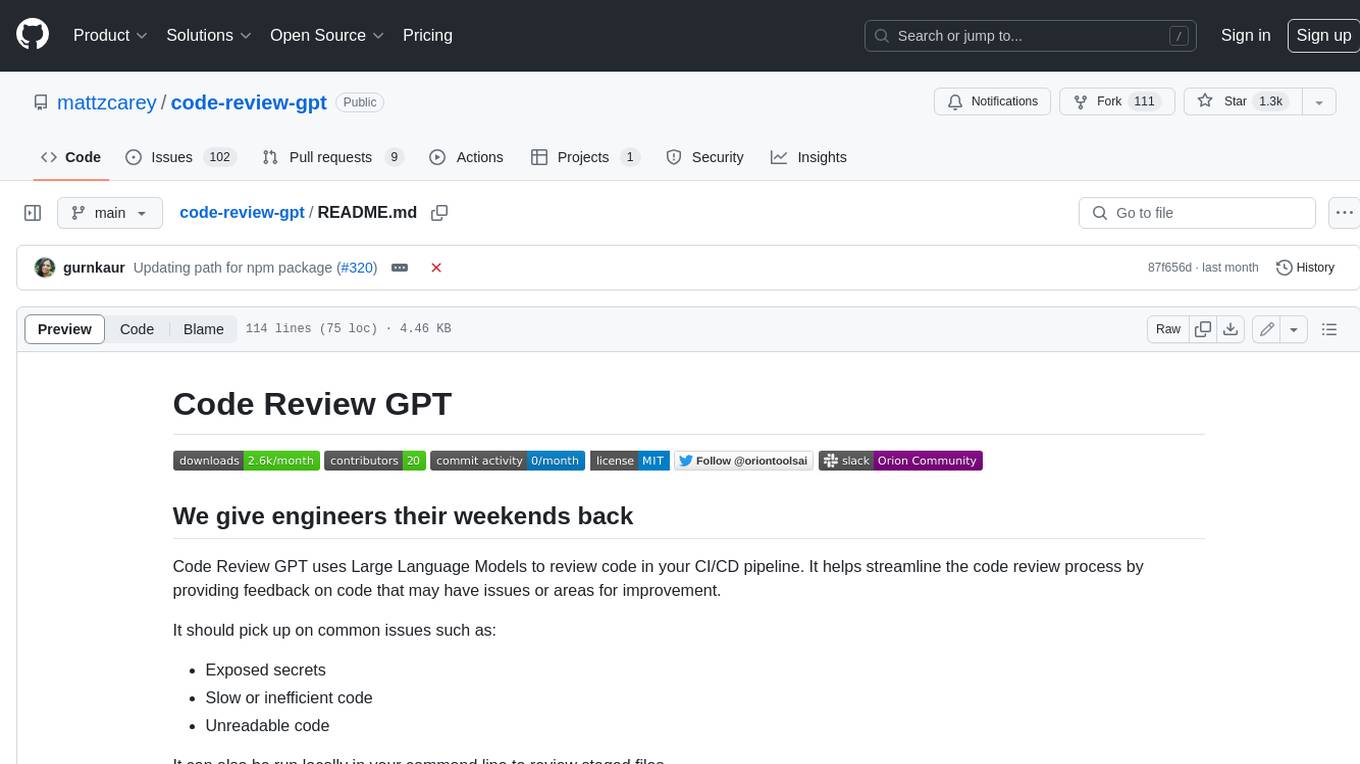Image resolution: width=1360 pixels, height=764 pixels.
Task: Follow @oriontoolsai Twitter badge
Action: point(744,461)
